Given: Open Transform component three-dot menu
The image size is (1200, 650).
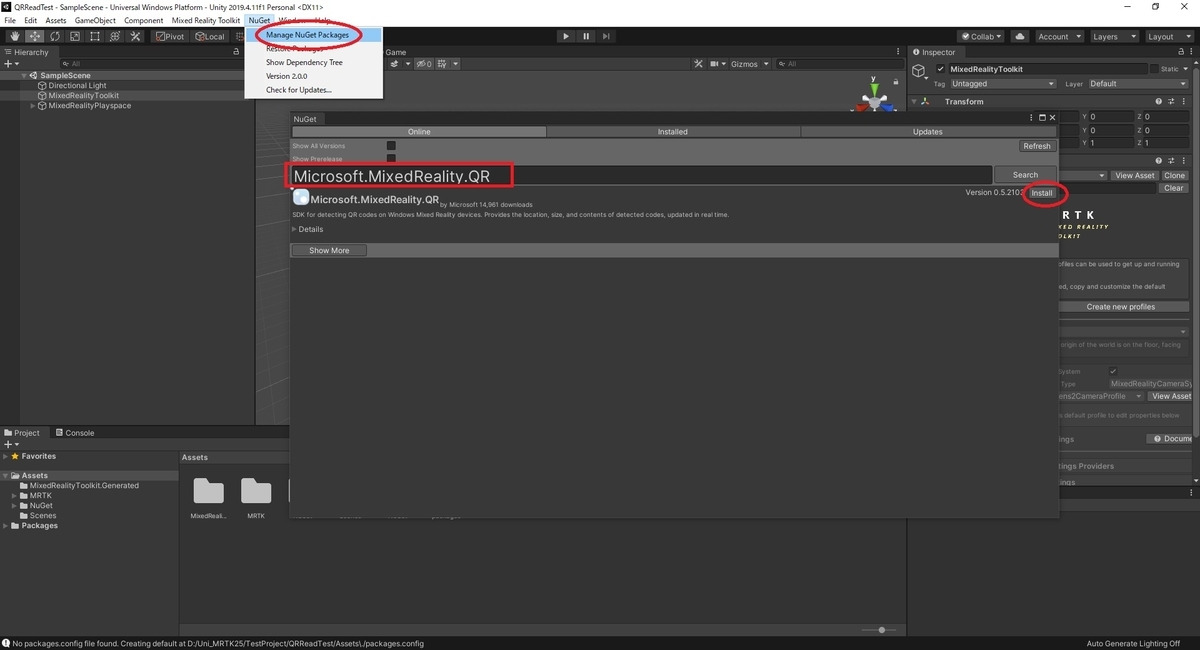Looking at the screenshot, I should click(1185, 101).
